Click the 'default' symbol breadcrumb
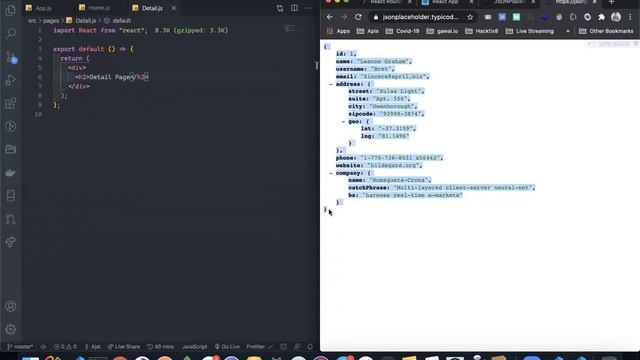The width and height of the screenshot is (640, 360). [x=122, y=20]
